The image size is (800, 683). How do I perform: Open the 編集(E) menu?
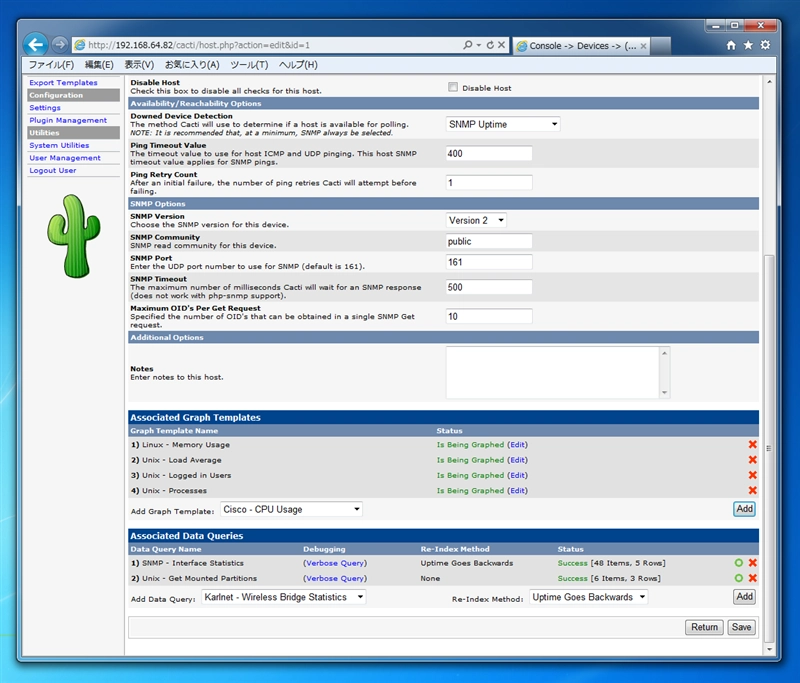[x=99, y=65]
